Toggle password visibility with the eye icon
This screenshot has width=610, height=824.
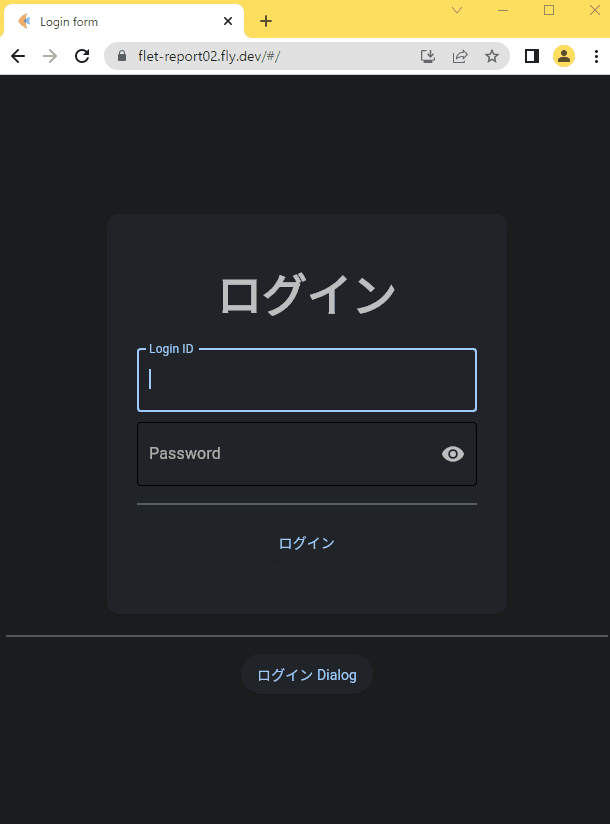[x=452, y=454]
